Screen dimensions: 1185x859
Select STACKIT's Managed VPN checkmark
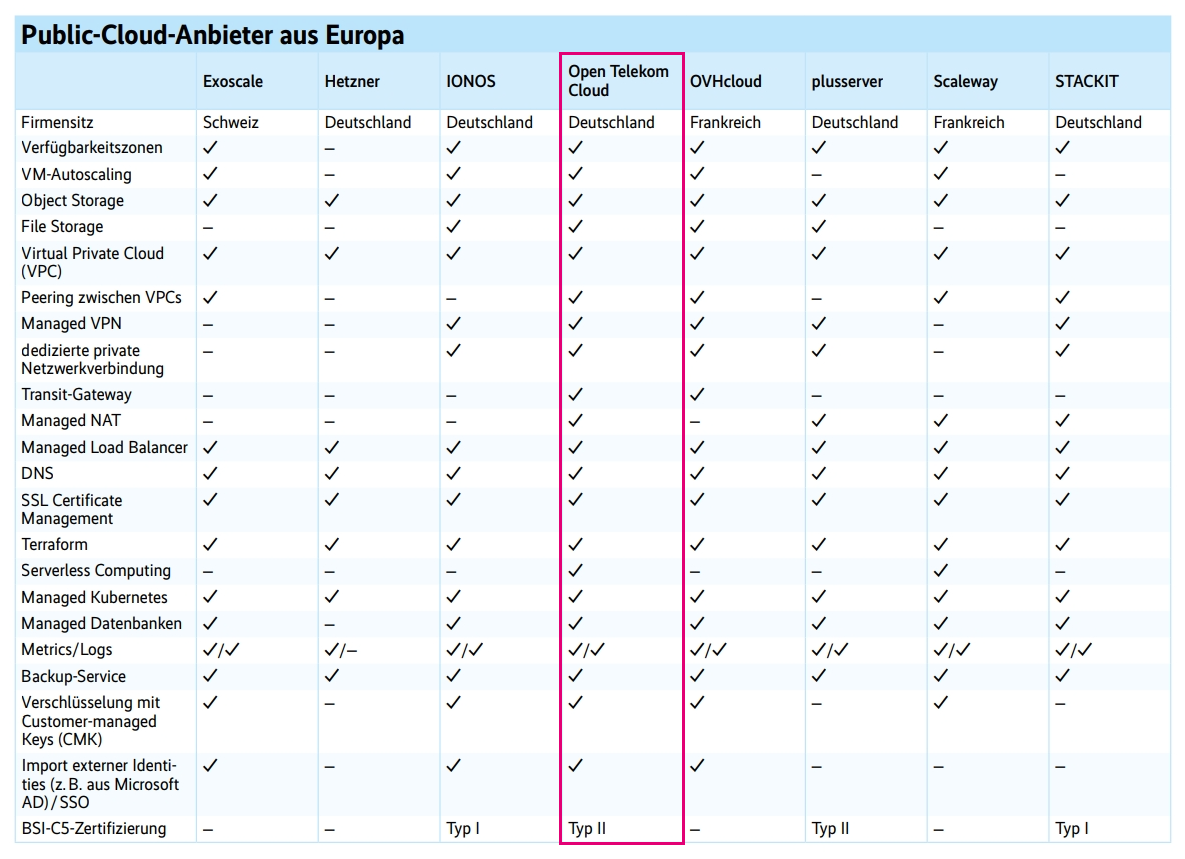click(1062, 324)
